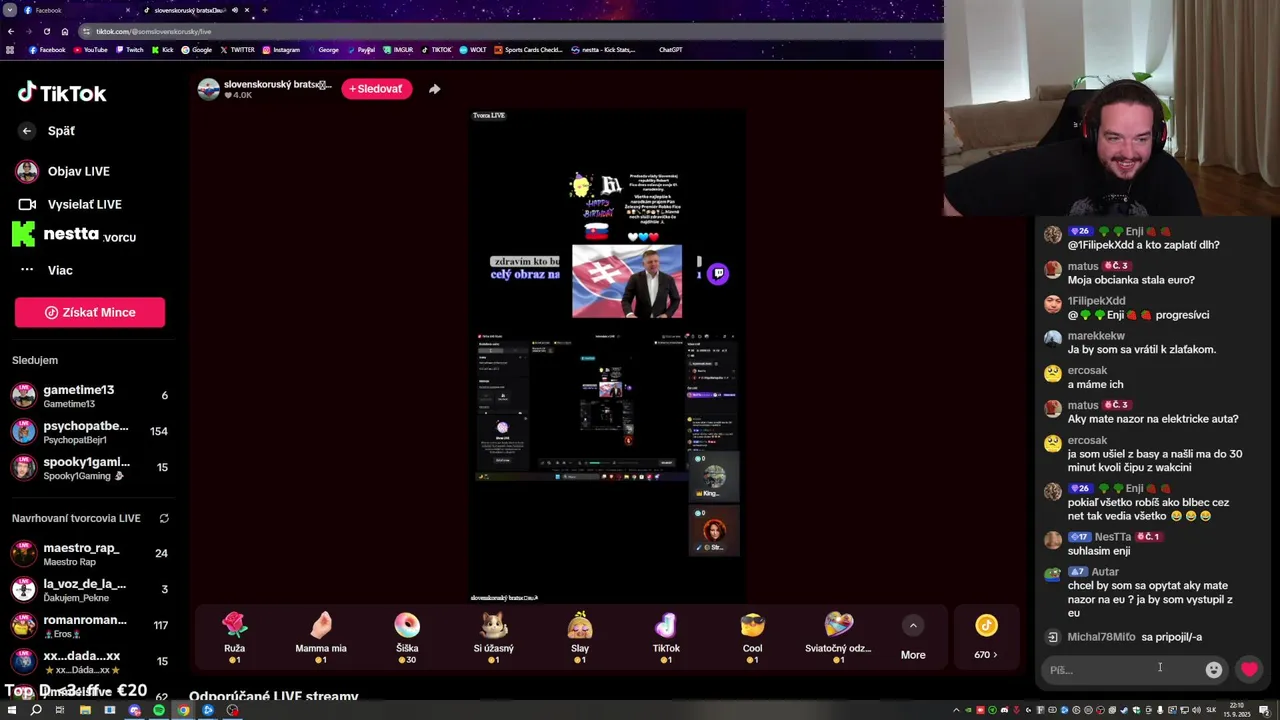Open the Kick bookmark
This screenshot has width=1280, height=720.
click(163, 50)
